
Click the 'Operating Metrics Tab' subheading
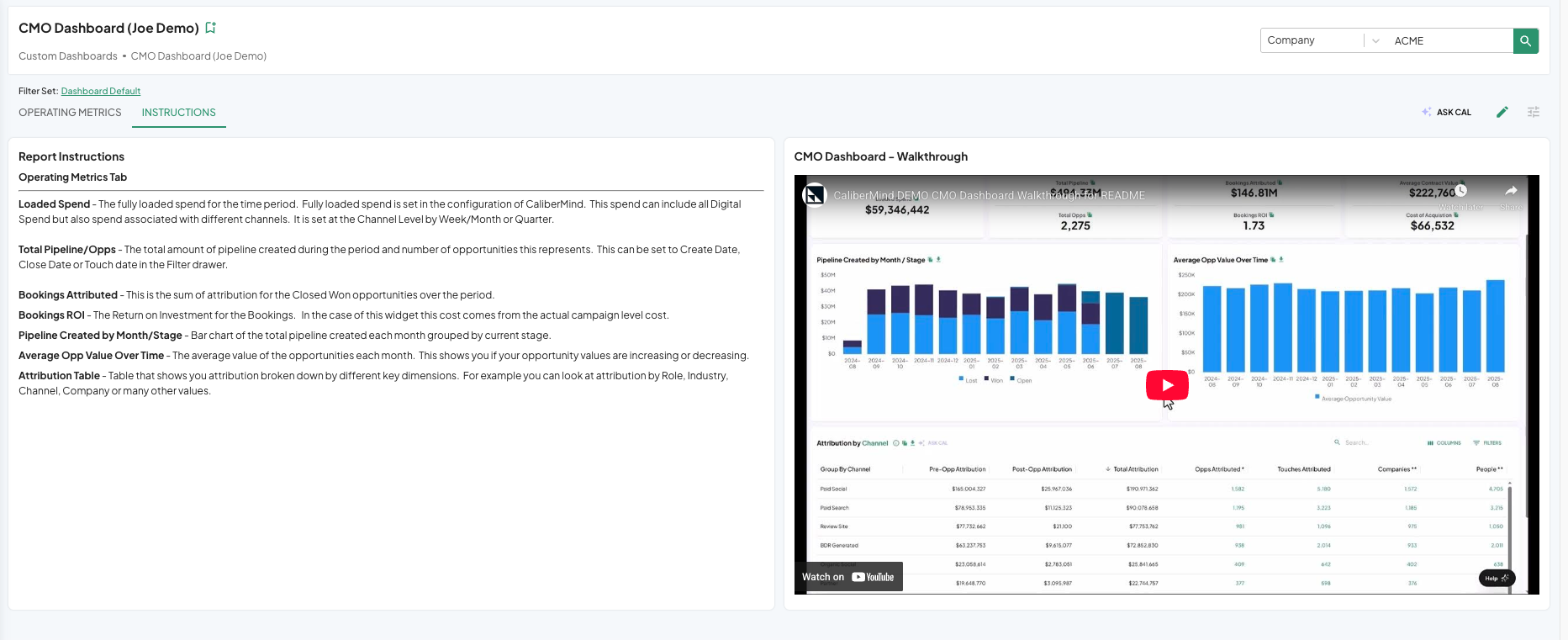pyautogui.click(x=72, y=177)
